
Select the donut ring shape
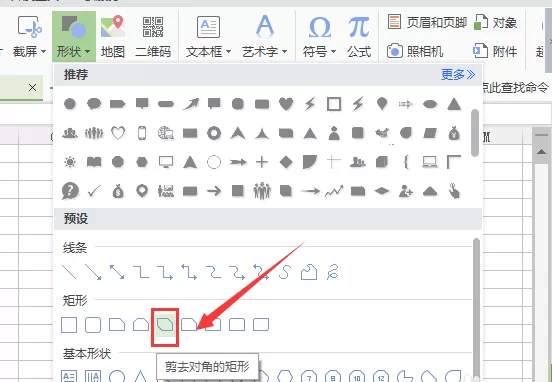pyautogui.click(x=214, y=133)
